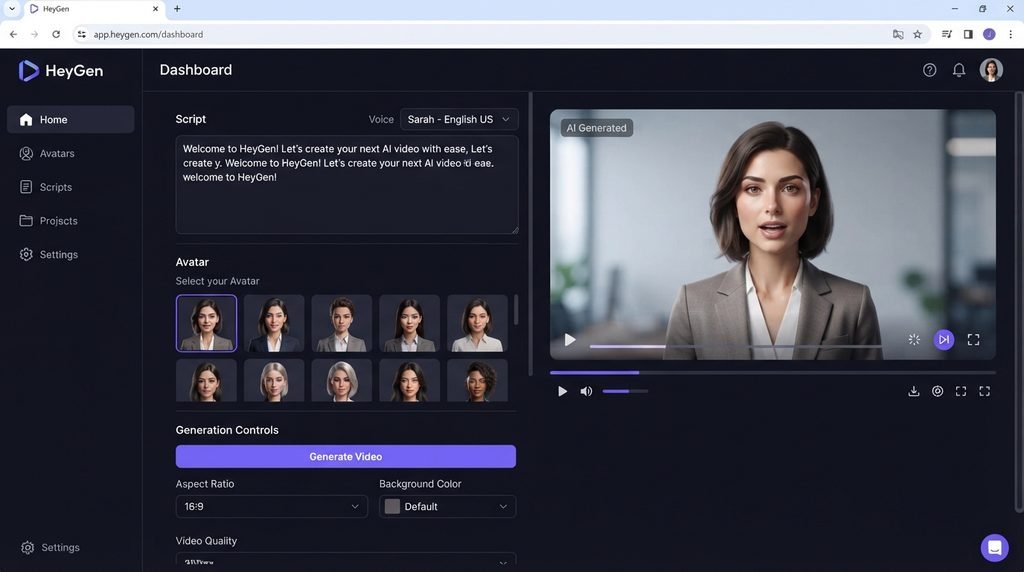Download the video

coord(914,391)
